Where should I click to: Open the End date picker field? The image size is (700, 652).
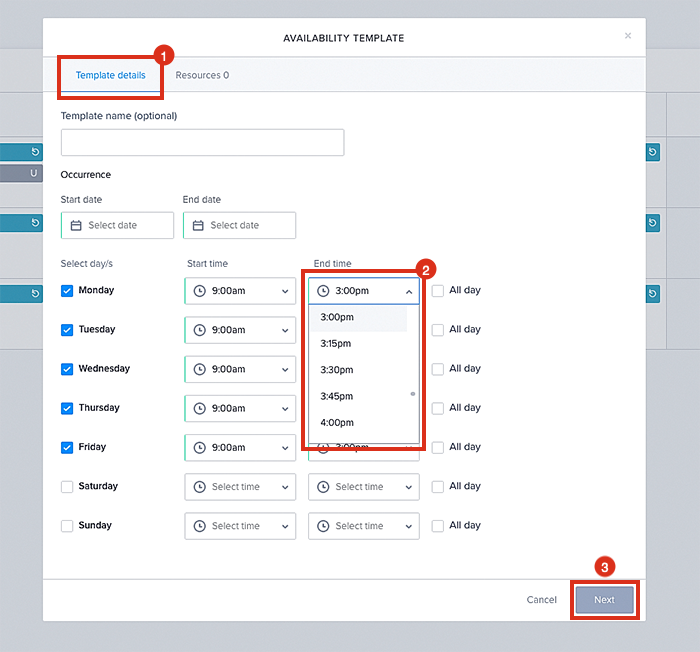239,225
